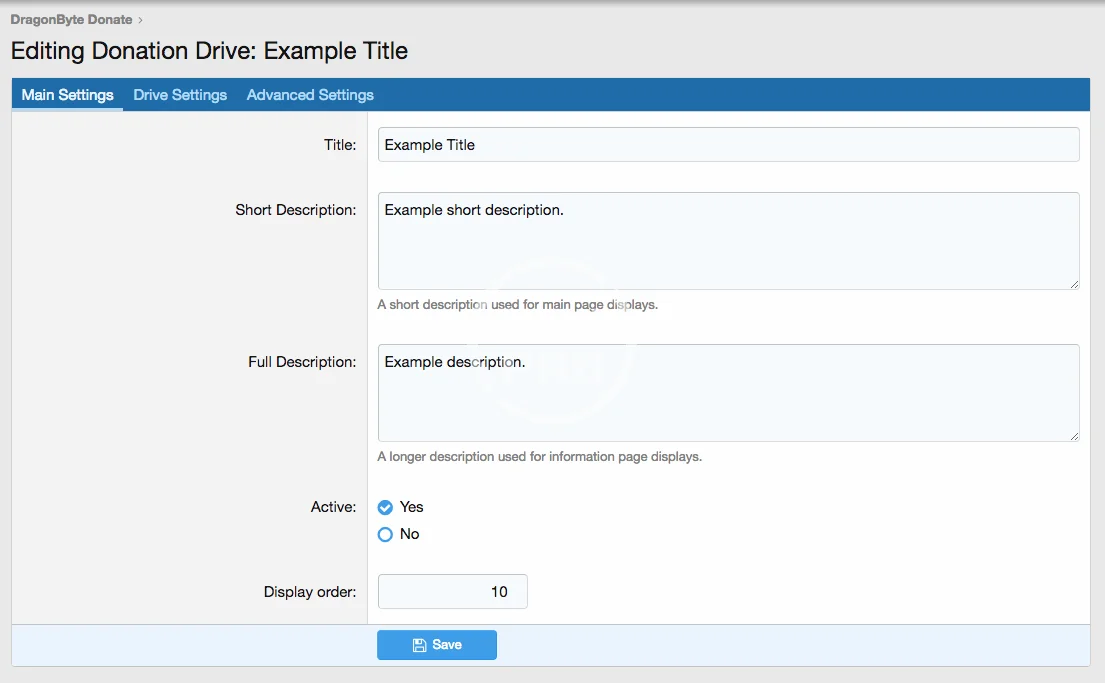This screenshot has width=1105, height=683.
Task: Click the Editing Donation Drive page heading
Action: [209, 51]
